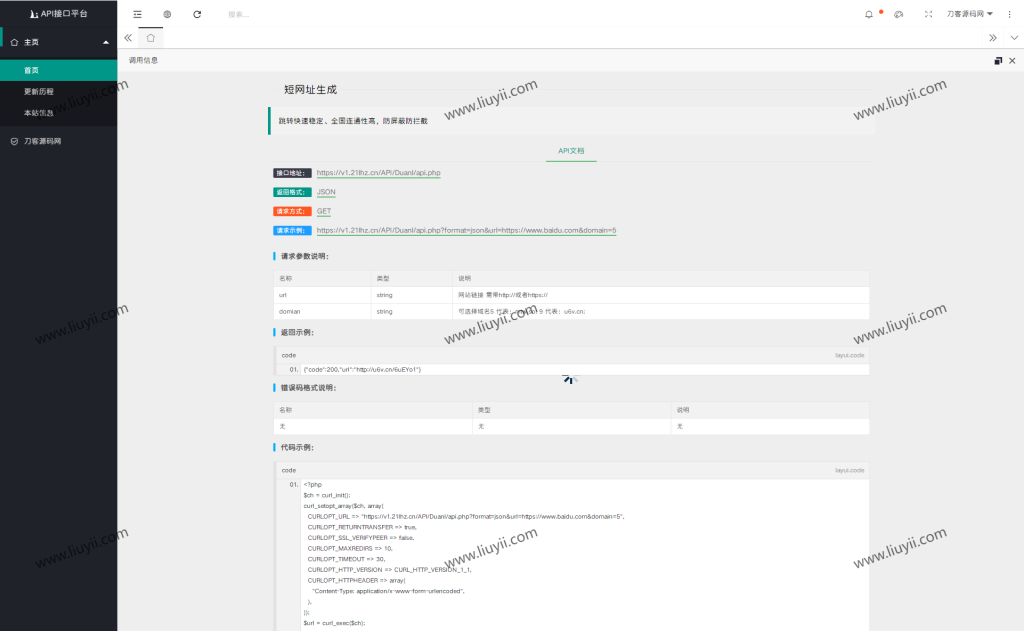Click the 接口地址 URL link
This screenshot has height=631, width=1024.
pyautogui.click(x=378, y=173)
